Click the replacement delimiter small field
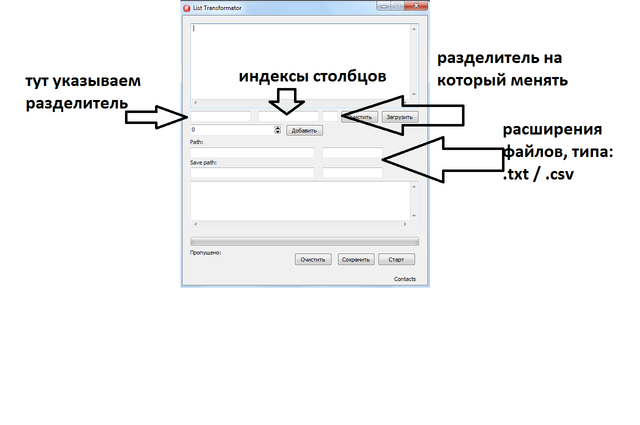Image resolution: width=640 pixels, height=425 pixels. pos(330,116)
